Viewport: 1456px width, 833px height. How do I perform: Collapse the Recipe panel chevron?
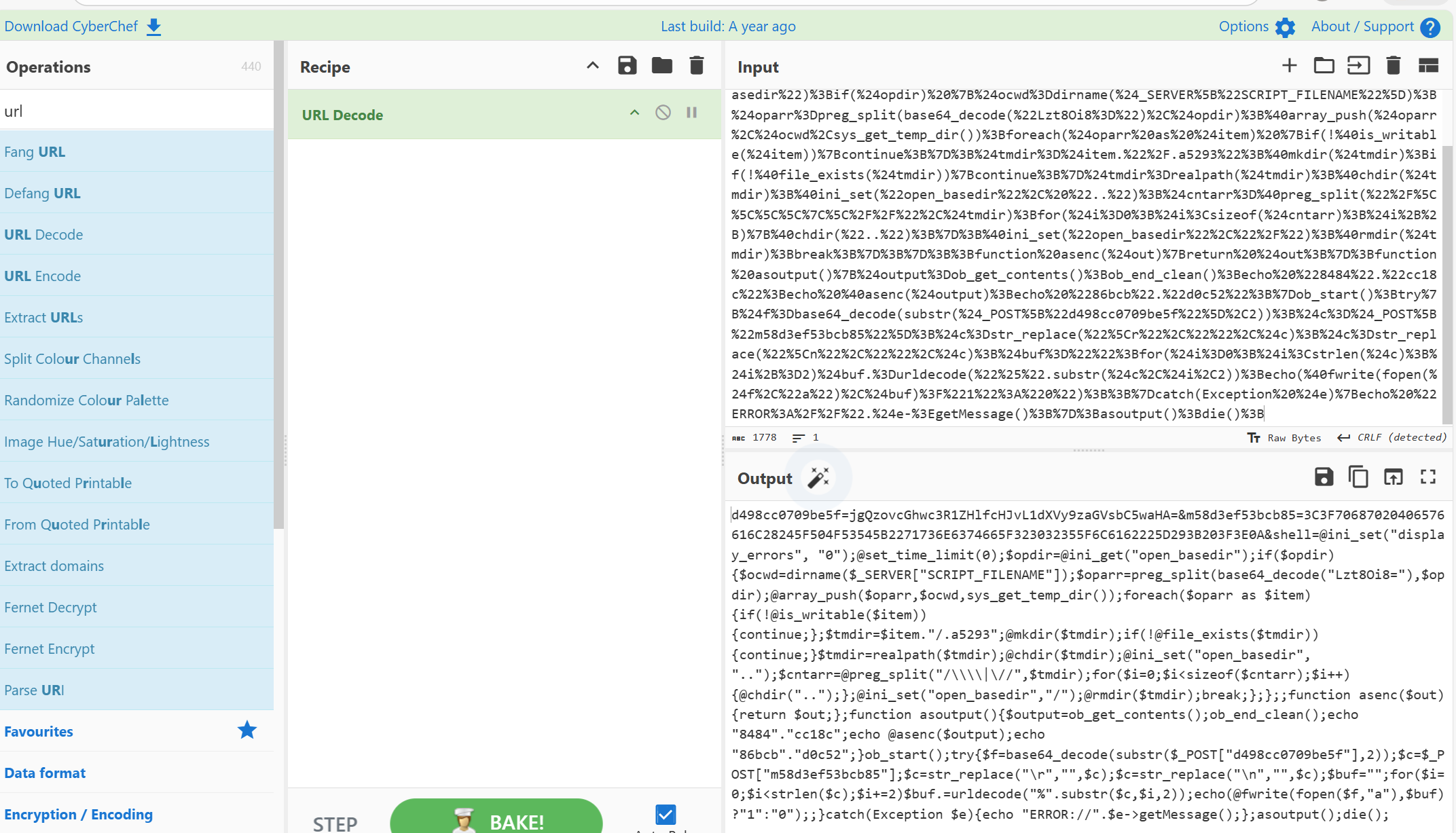(x=592, y=66)
